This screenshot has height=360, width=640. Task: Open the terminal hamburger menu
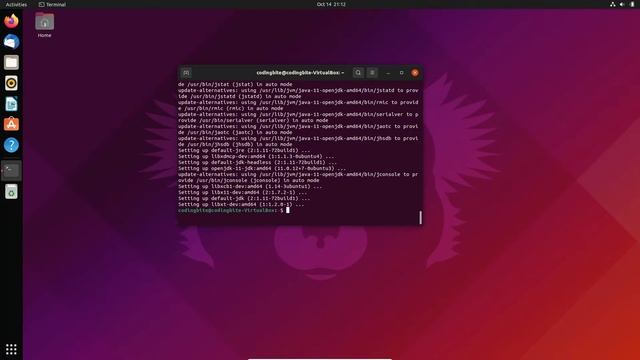tap(372, 73)
